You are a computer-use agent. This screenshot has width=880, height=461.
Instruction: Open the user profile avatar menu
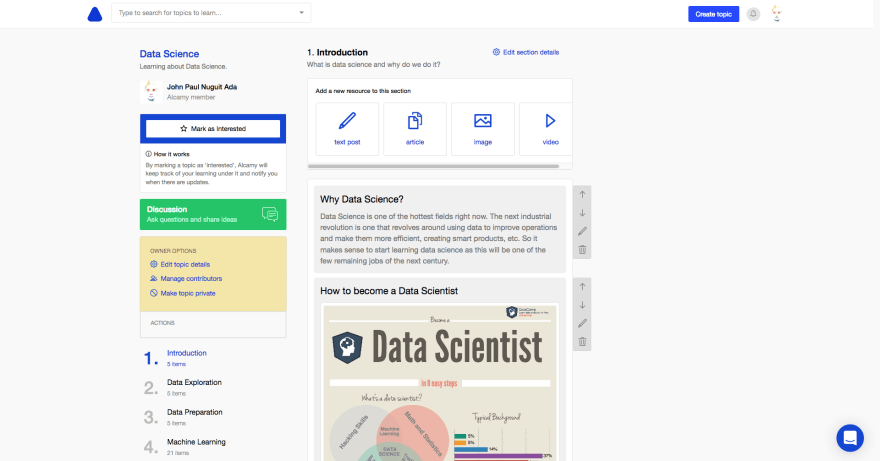pyautogui.click(x=776, y=13)
